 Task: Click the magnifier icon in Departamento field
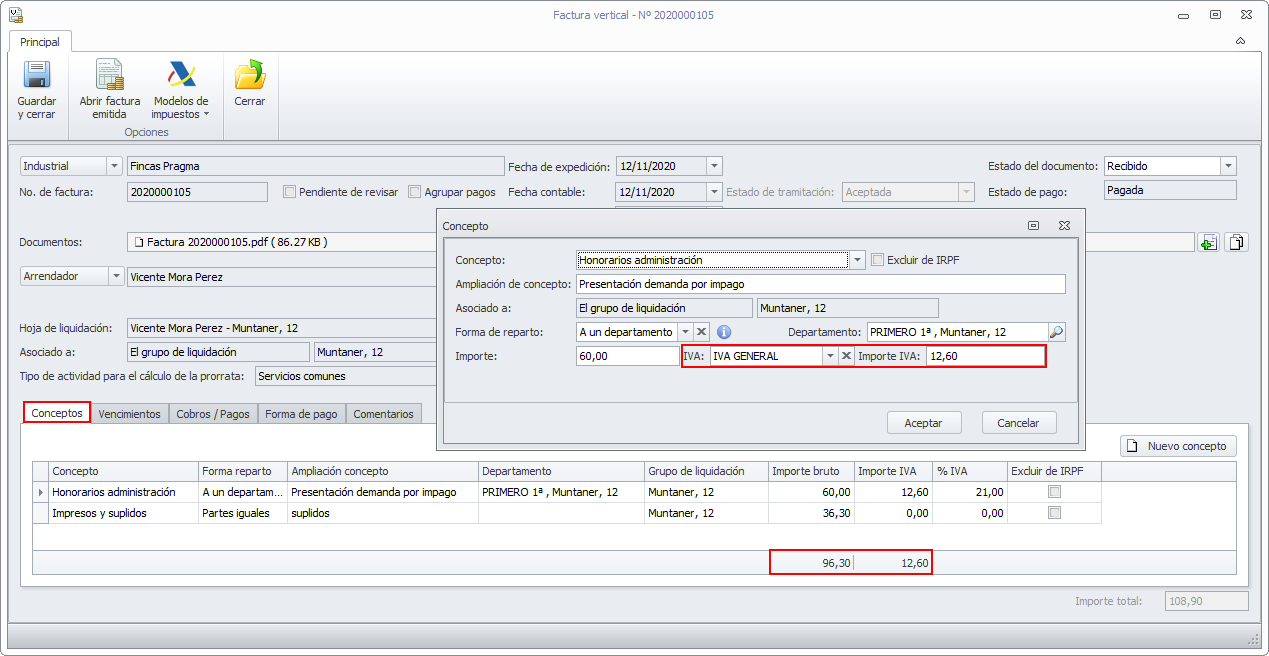[x=1056, y=332]
